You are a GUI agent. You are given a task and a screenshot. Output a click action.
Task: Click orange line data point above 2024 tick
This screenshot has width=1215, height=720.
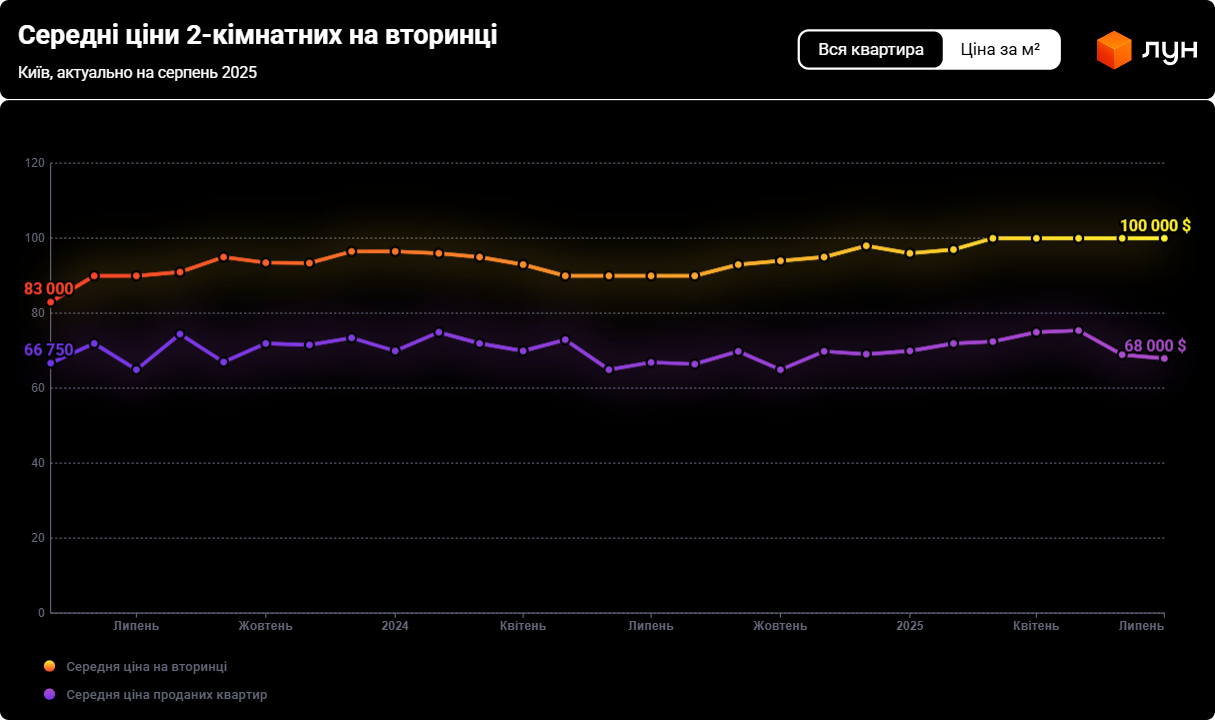[x=395, y=251]
